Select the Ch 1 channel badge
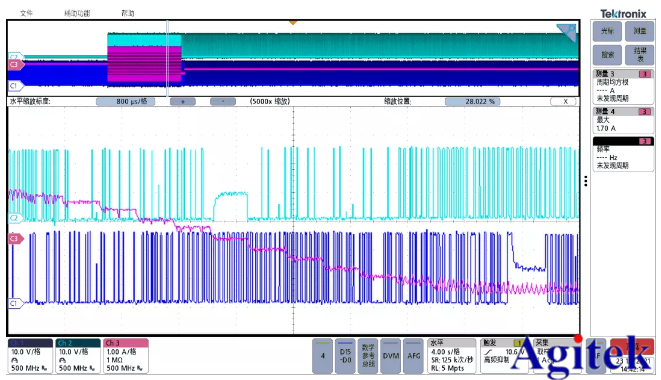The image size is (661, 380). pos(30,356)
